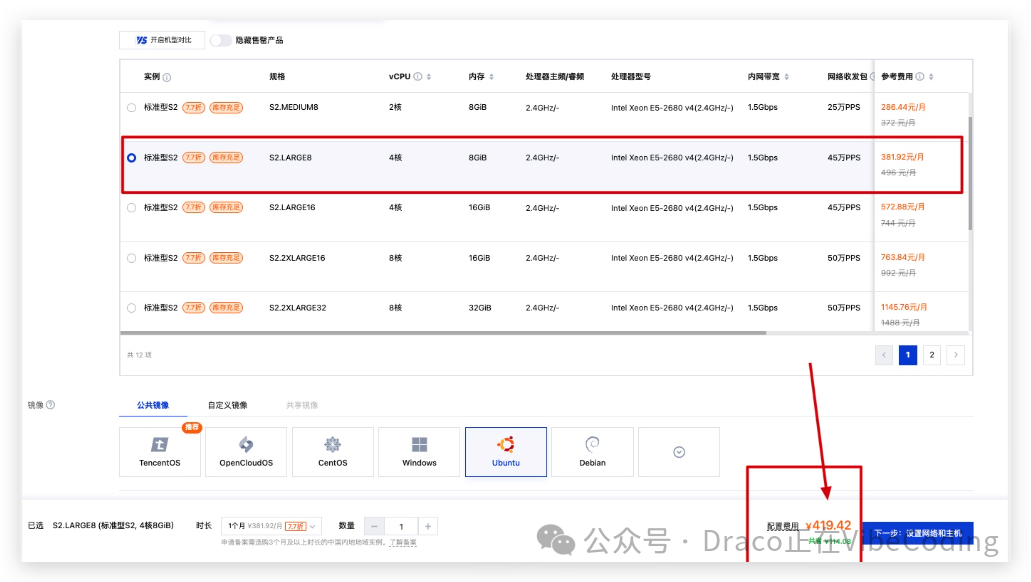Select the Windows image tile
The width and height of the screenshot is (1031, 582).
[419, 451]
